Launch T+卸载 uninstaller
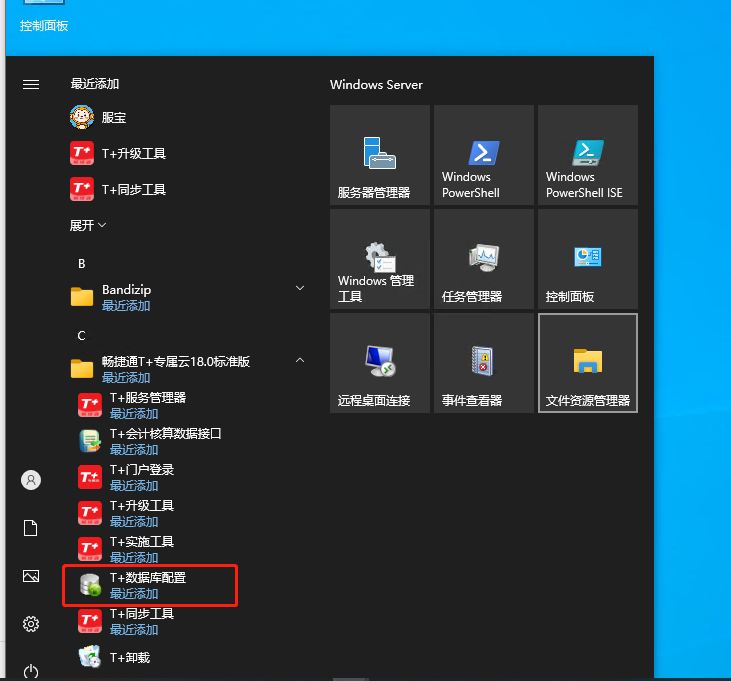 pos(186,657)
